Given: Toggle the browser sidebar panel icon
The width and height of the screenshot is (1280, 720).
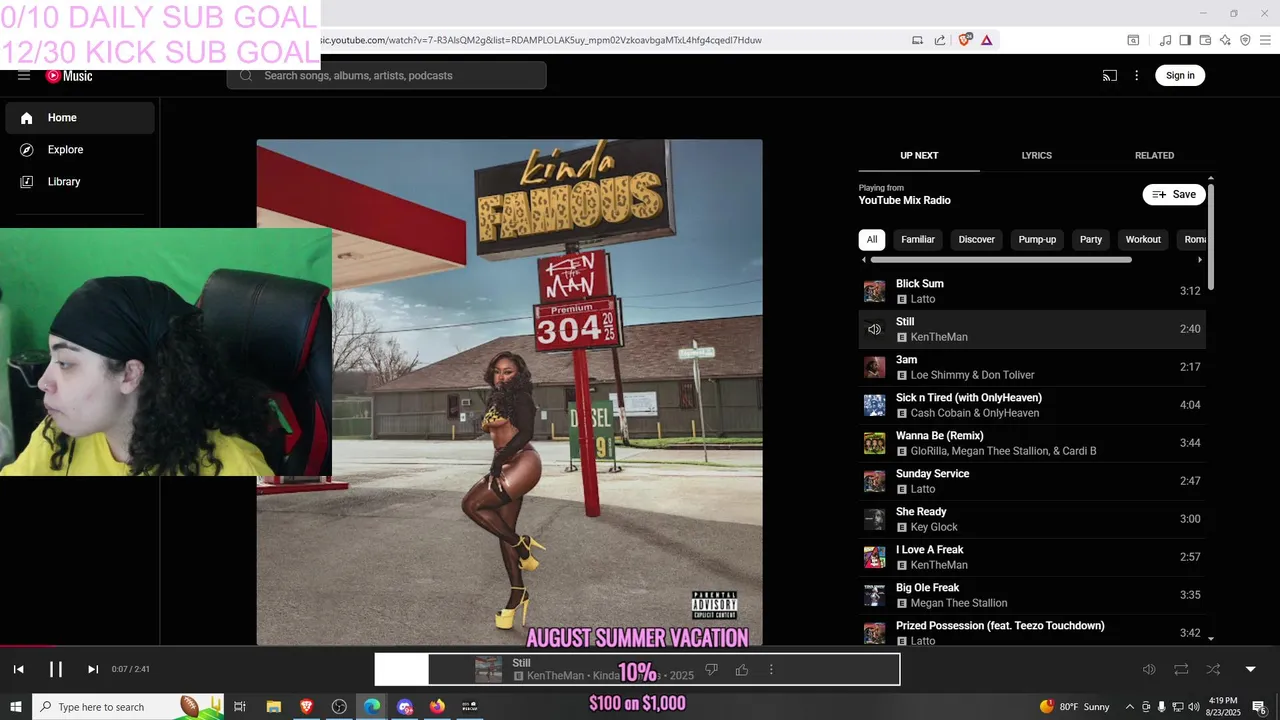Looking at the screenshot, I should pos(1185,40).
